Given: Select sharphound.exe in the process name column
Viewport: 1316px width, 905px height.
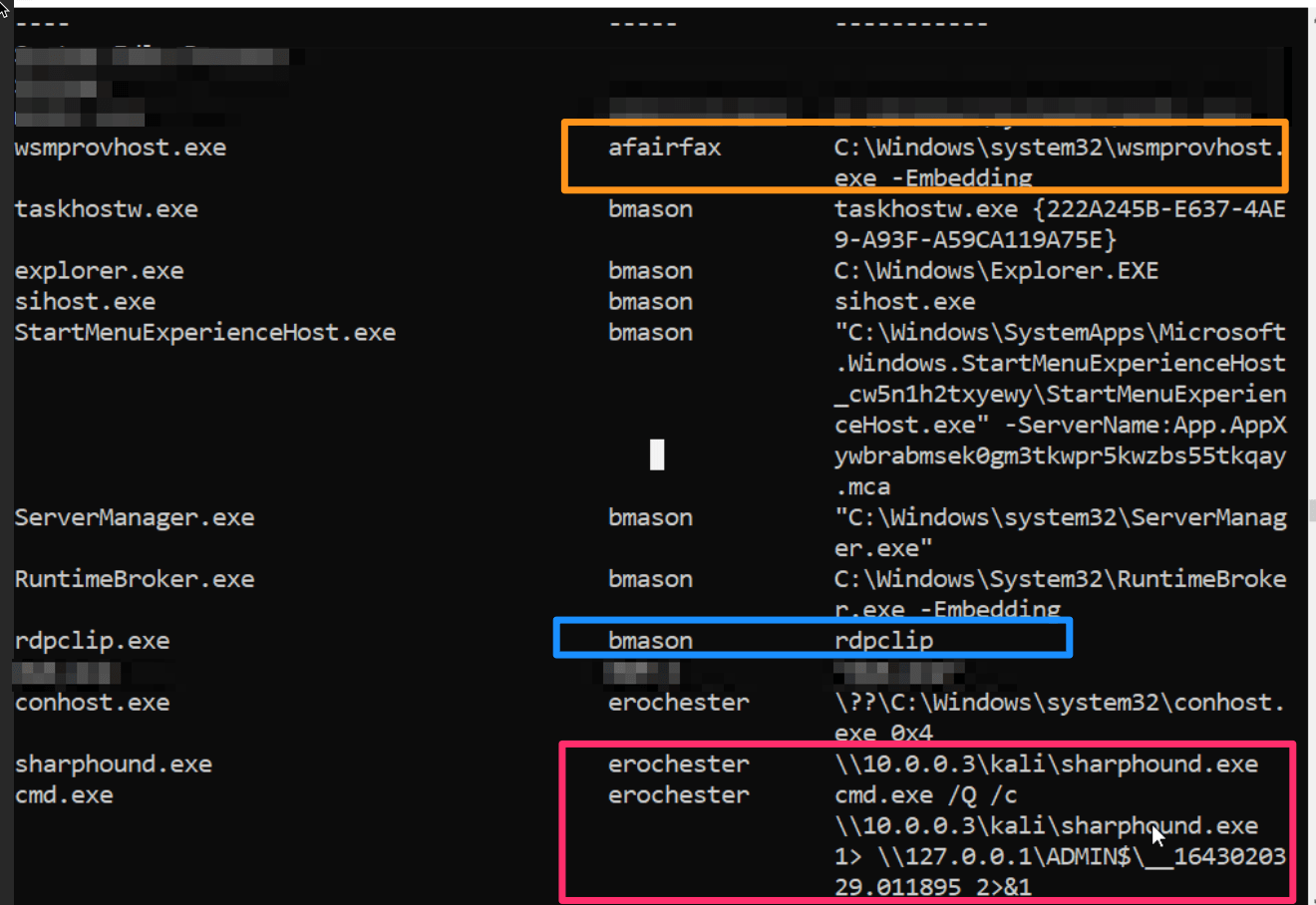Looking at the screenshot, I should click(x=114, y=764).
